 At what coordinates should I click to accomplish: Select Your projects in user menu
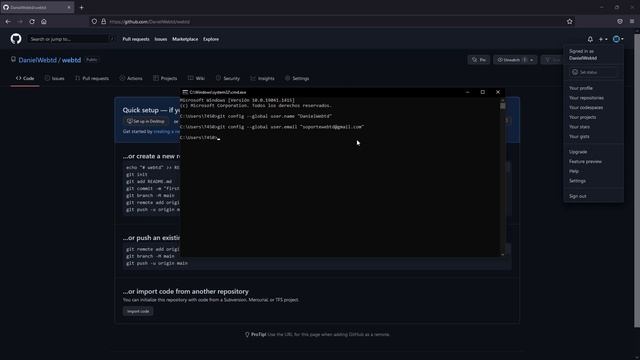[582, 117]
